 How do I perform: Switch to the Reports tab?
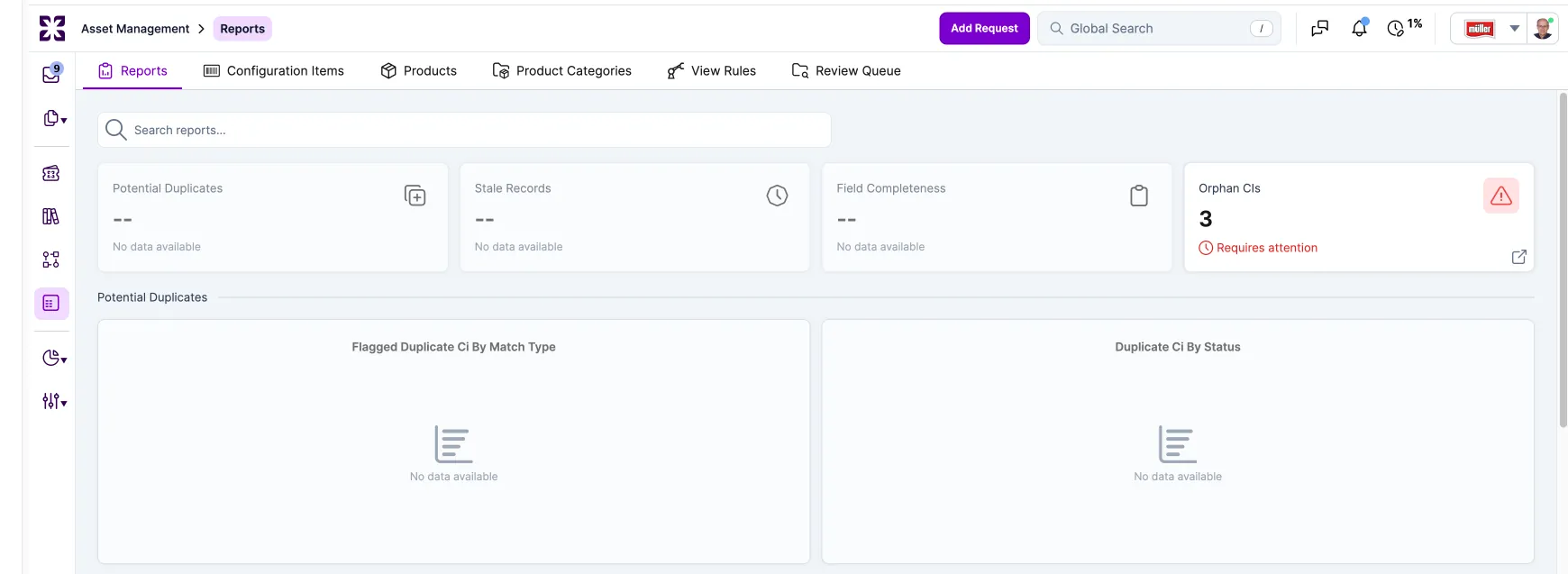pos(132,70)
